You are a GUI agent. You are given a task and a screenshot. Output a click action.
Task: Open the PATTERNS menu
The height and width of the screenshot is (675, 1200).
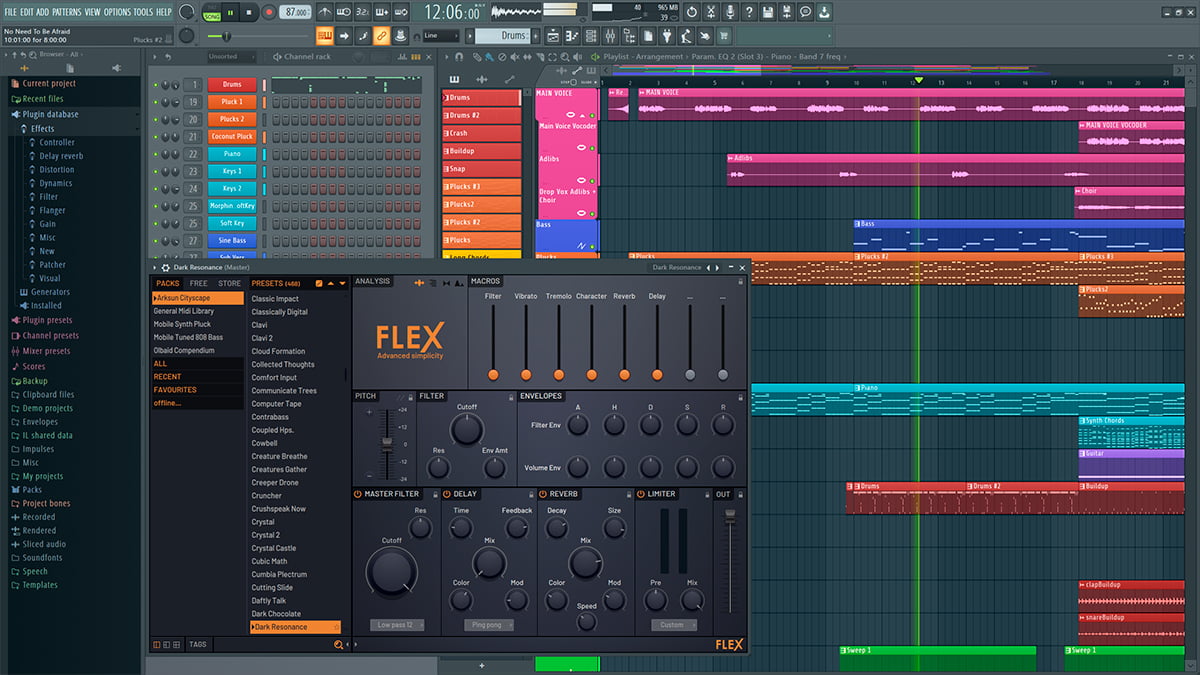coord(67,12)
